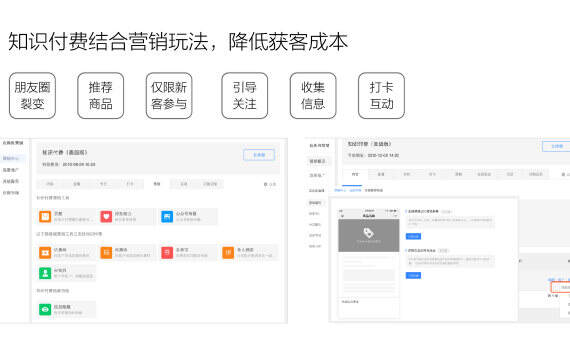Screen dimensions: 570x360
Task: Select the 仅限新客参与 rounded tile
Action: pos(169,96)
